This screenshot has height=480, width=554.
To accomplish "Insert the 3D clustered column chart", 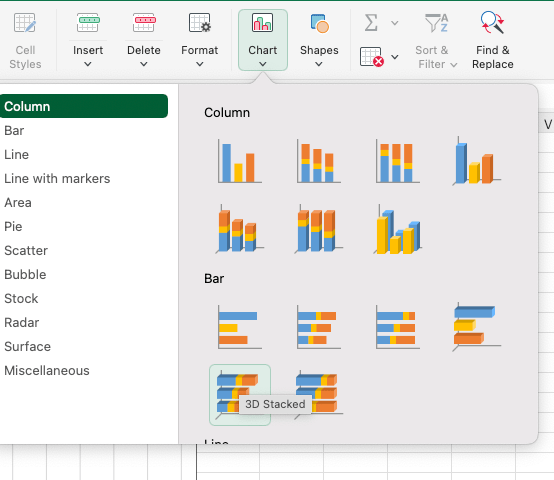I will (477, 161).
